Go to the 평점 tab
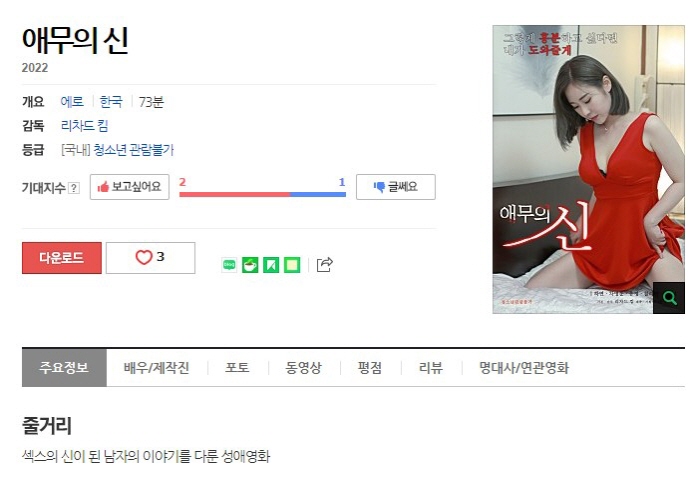The height and width of the screenshot is (478, 700). 370,368
